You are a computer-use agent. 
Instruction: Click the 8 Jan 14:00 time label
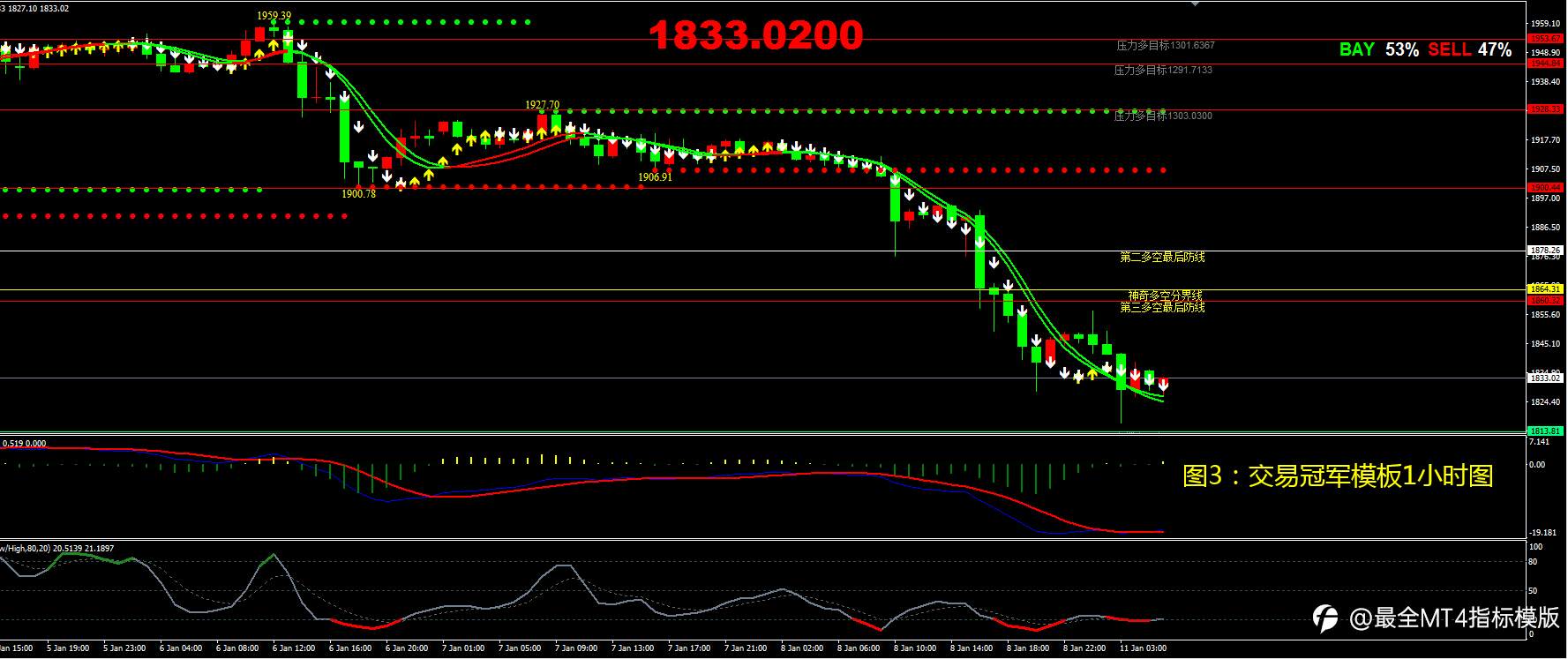click(972, 648)
